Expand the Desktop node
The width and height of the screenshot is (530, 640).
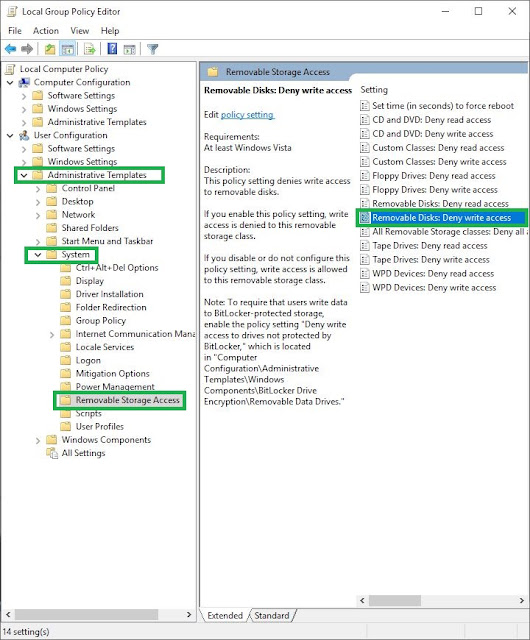tap(38, 202)
